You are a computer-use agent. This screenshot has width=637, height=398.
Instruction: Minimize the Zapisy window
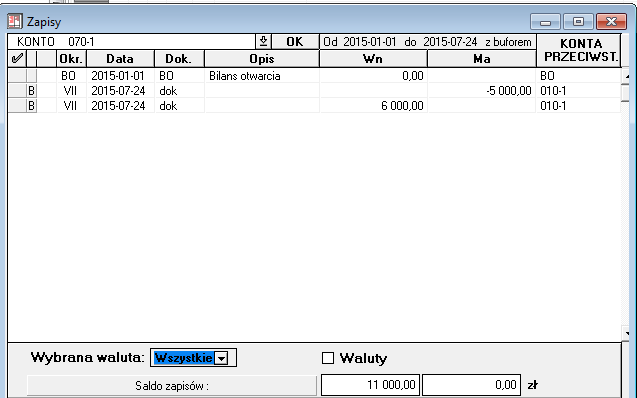coord(545,22)
